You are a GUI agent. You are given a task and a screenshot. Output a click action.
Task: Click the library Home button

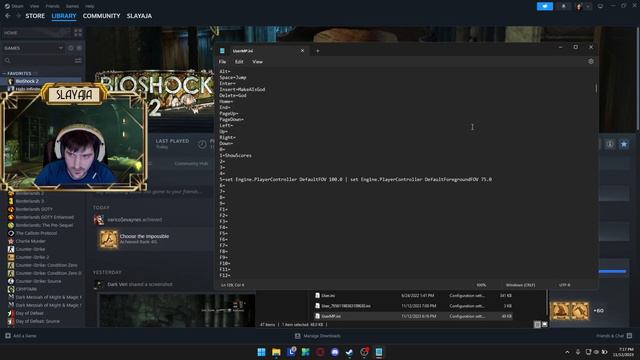coord(36,33)
